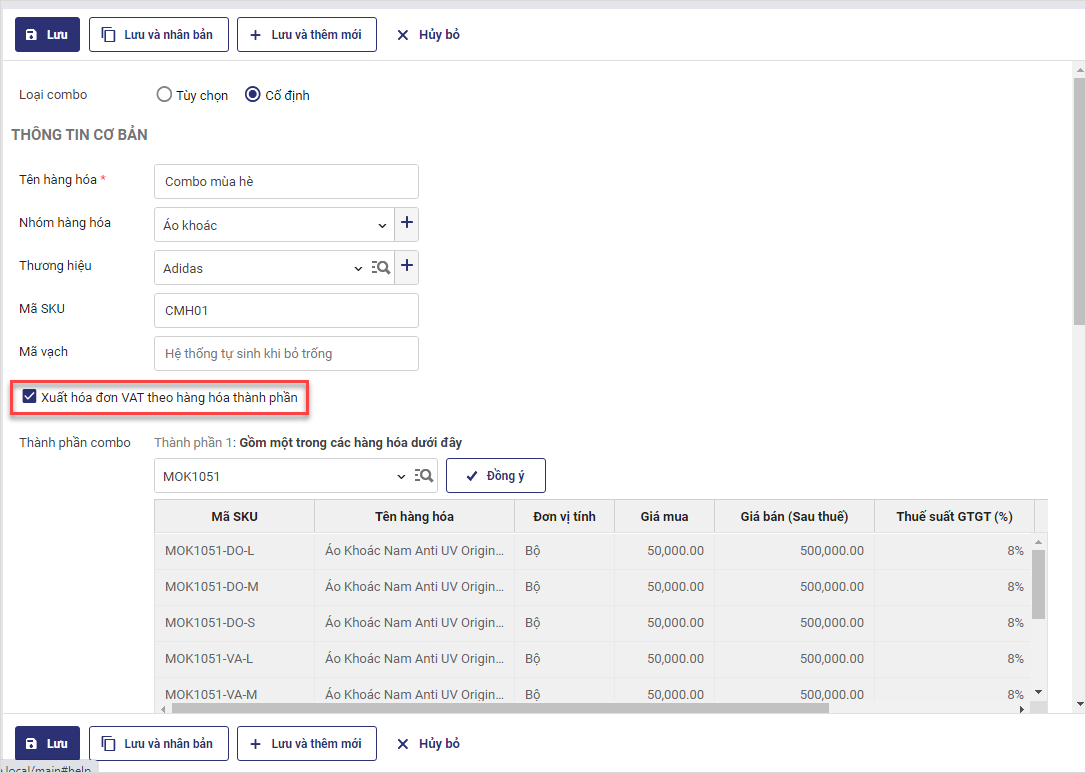Viewport: 1086px width, 773px height.
Task: Expand the Nhóm hàng hóa dropdown
Action: point(382,226)
